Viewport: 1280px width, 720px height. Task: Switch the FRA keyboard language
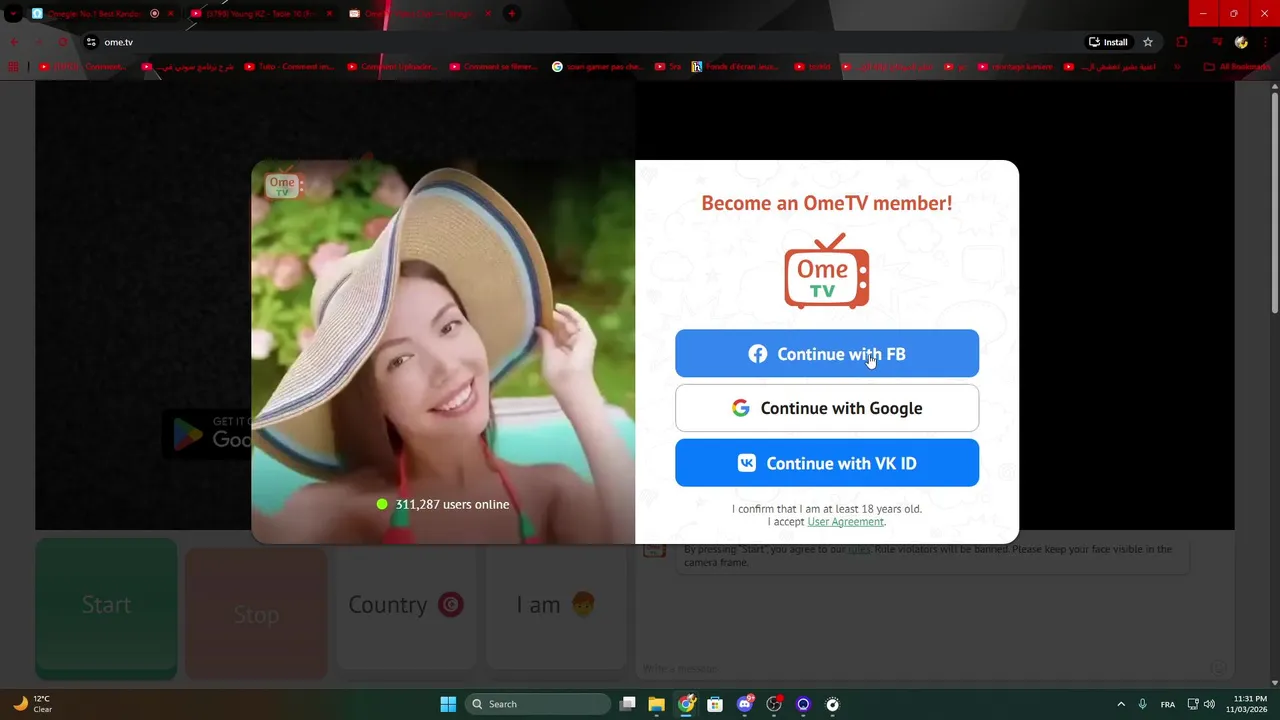point(1168,704)
